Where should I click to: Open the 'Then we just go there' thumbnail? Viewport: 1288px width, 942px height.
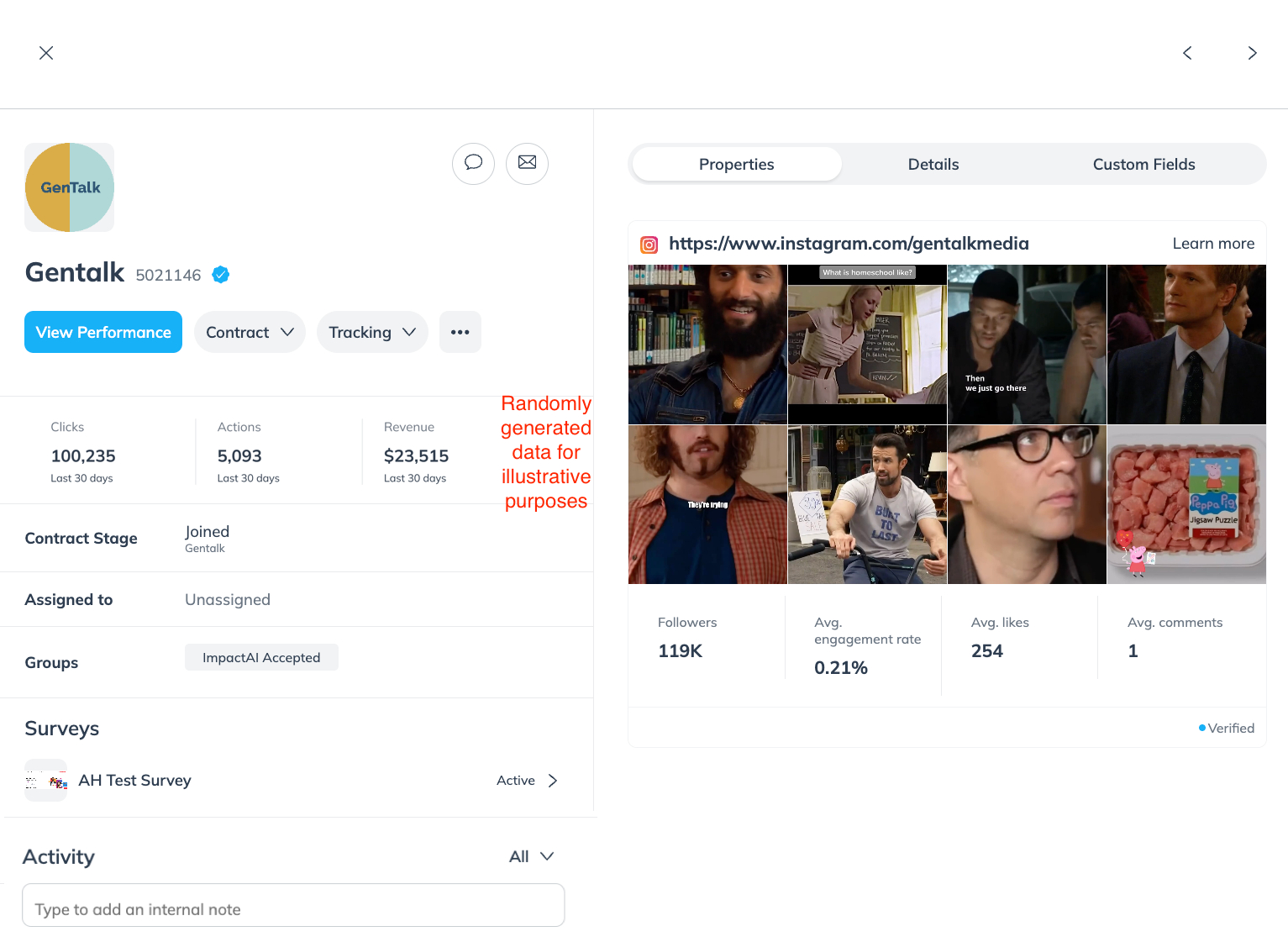point(1027,345)
